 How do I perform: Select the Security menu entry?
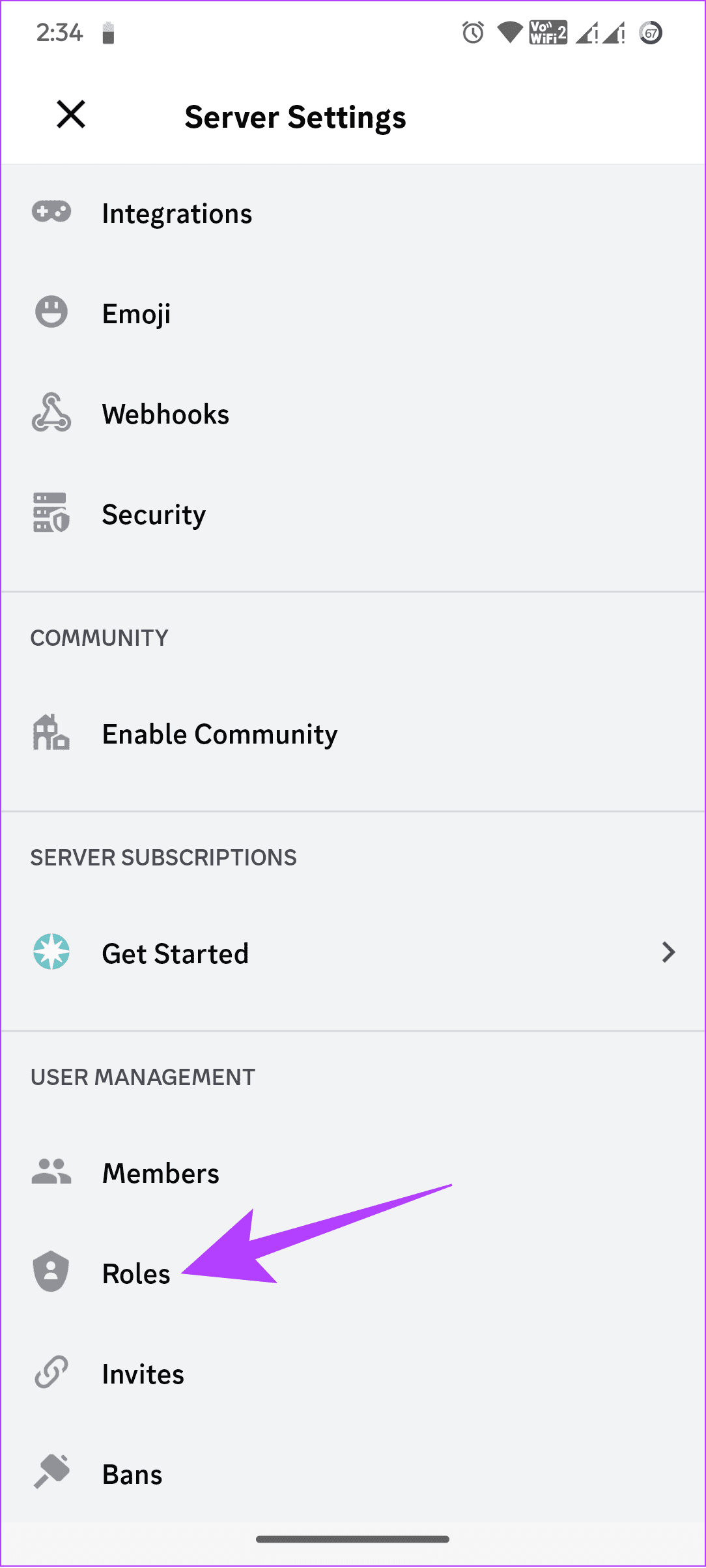353,515
